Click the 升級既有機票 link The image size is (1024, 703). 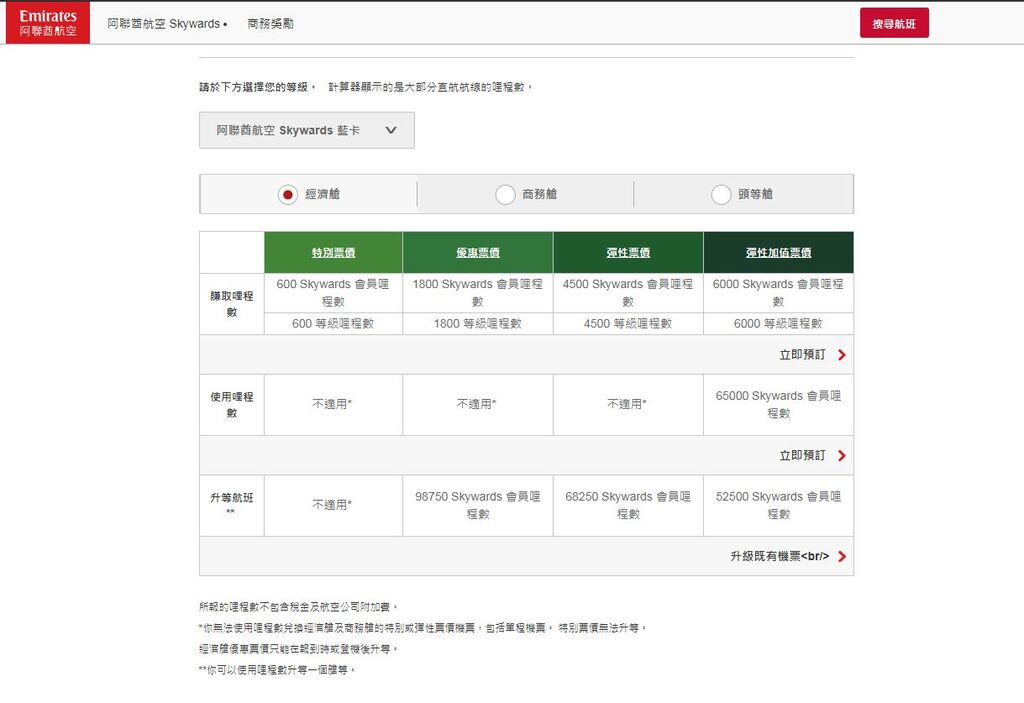pos(788,556)
